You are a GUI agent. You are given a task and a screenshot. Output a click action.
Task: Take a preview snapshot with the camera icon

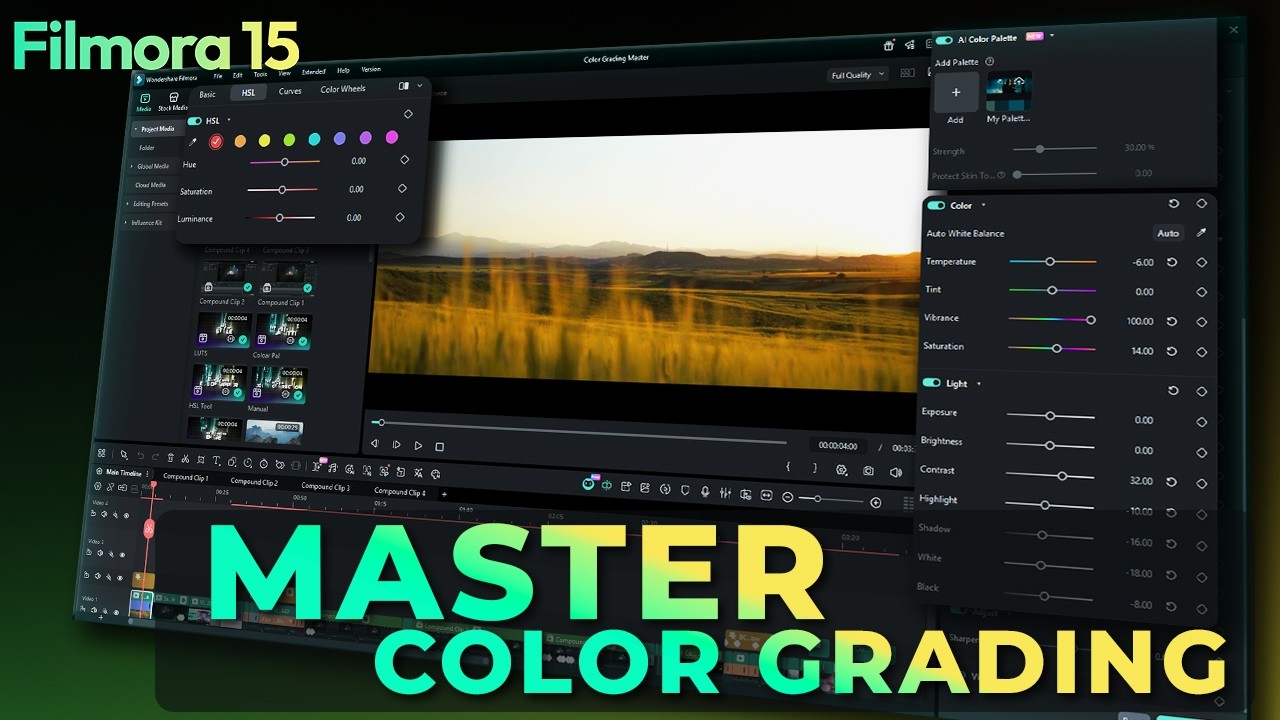868,470
